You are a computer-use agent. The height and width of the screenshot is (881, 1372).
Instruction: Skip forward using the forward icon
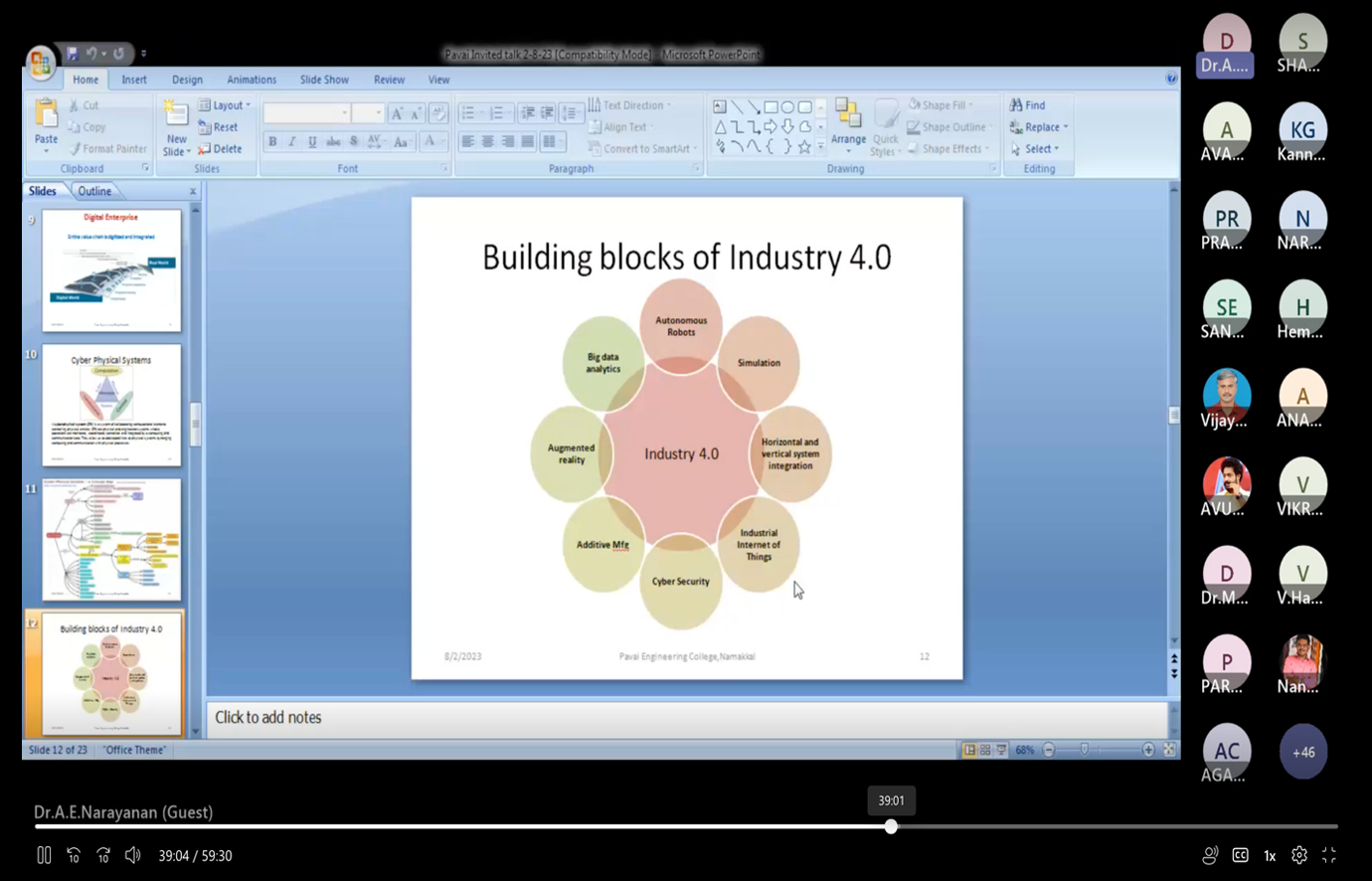pyautogui.click(x=103, y=855)
